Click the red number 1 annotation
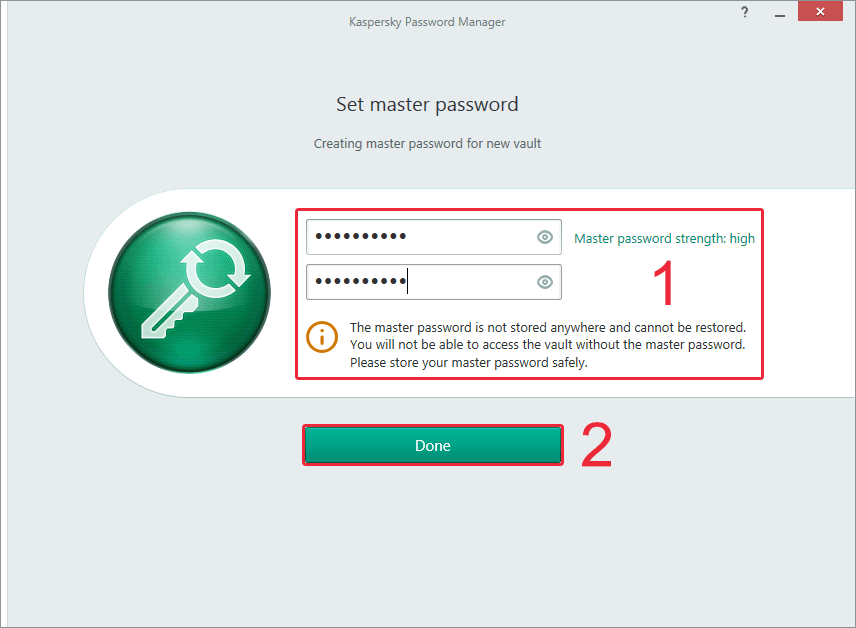This screenshot has height=628, width=856. 664,283
